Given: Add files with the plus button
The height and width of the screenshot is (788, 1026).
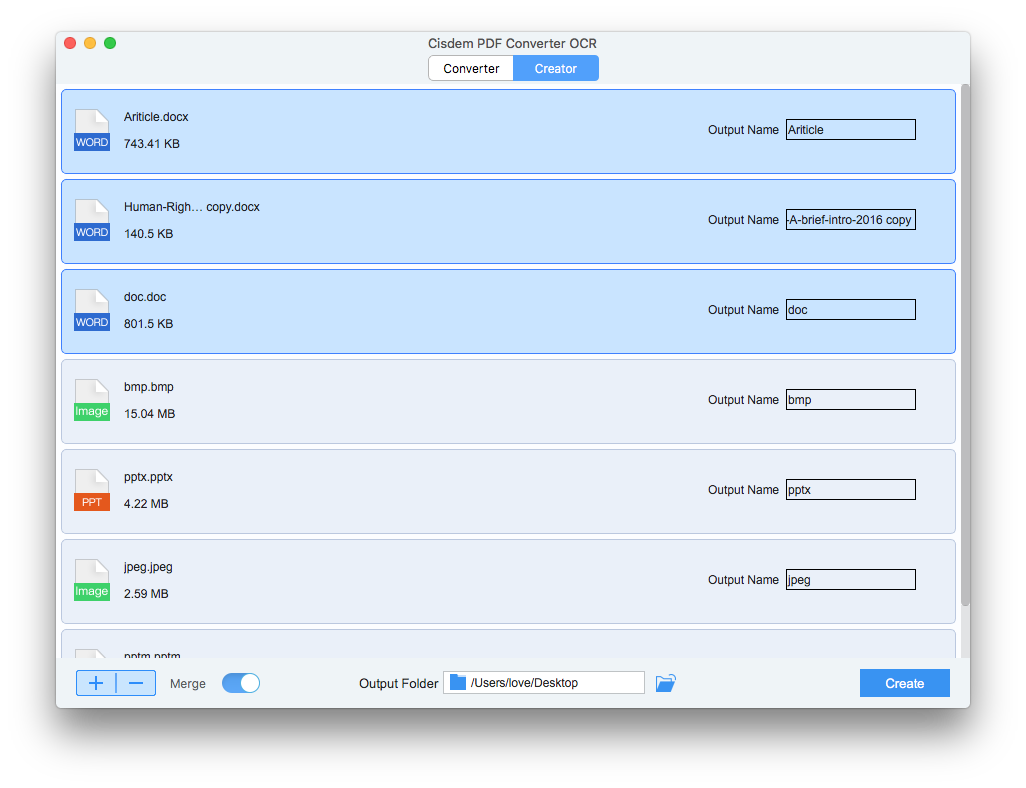Looking at the screenshot, I should [96, 683].
